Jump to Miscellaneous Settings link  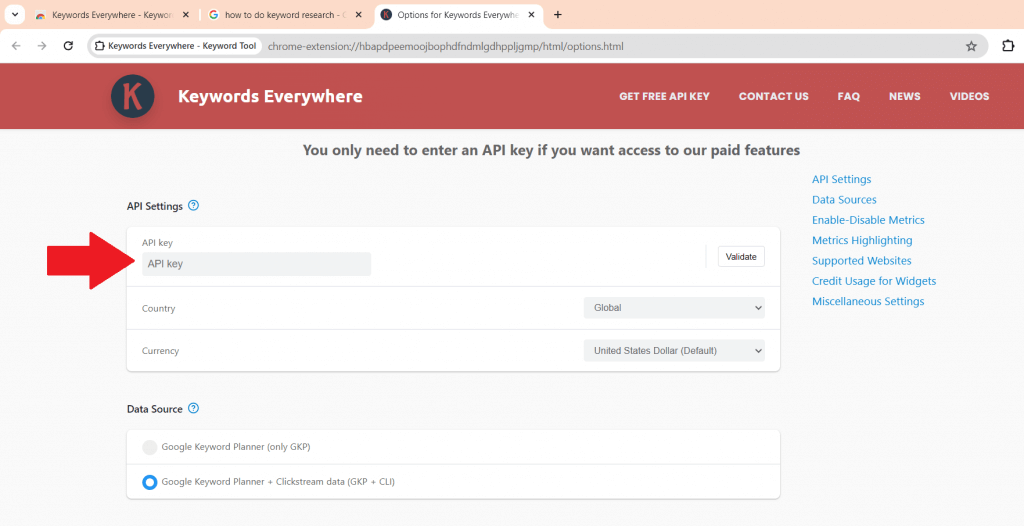point(868,301)
